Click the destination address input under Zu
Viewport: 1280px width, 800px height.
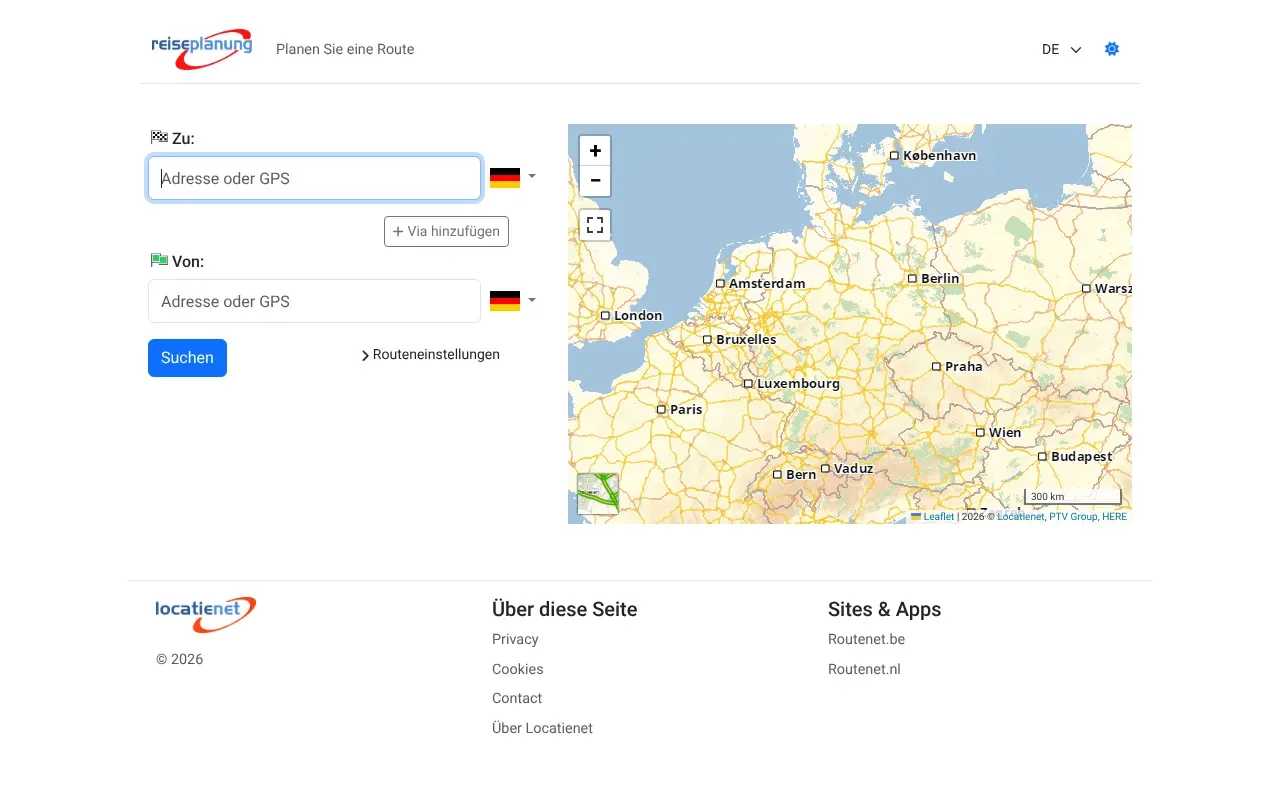click(313, 178)
